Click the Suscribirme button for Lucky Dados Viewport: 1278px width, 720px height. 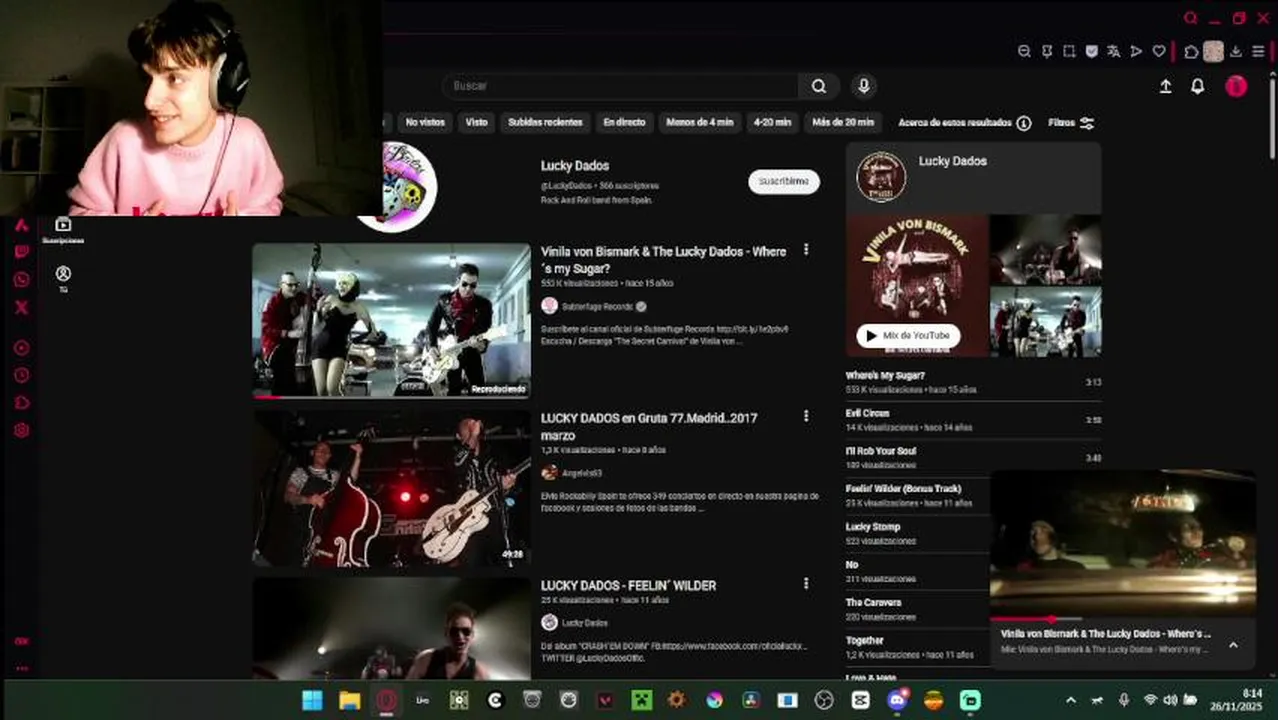click(x=784, y=181)
